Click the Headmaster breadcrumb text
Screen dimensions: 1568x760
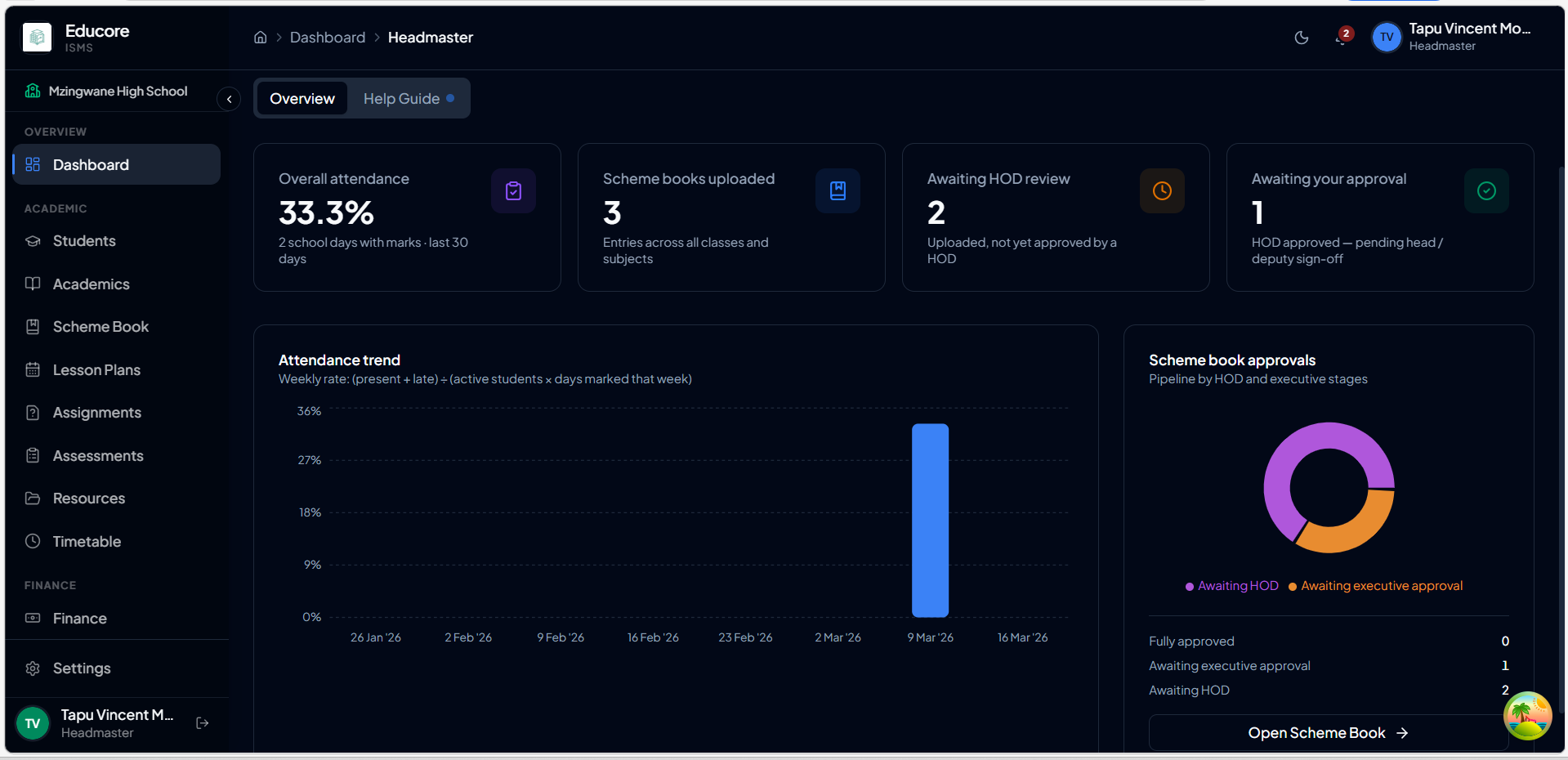pyautogui.click(x=431, y=38)
